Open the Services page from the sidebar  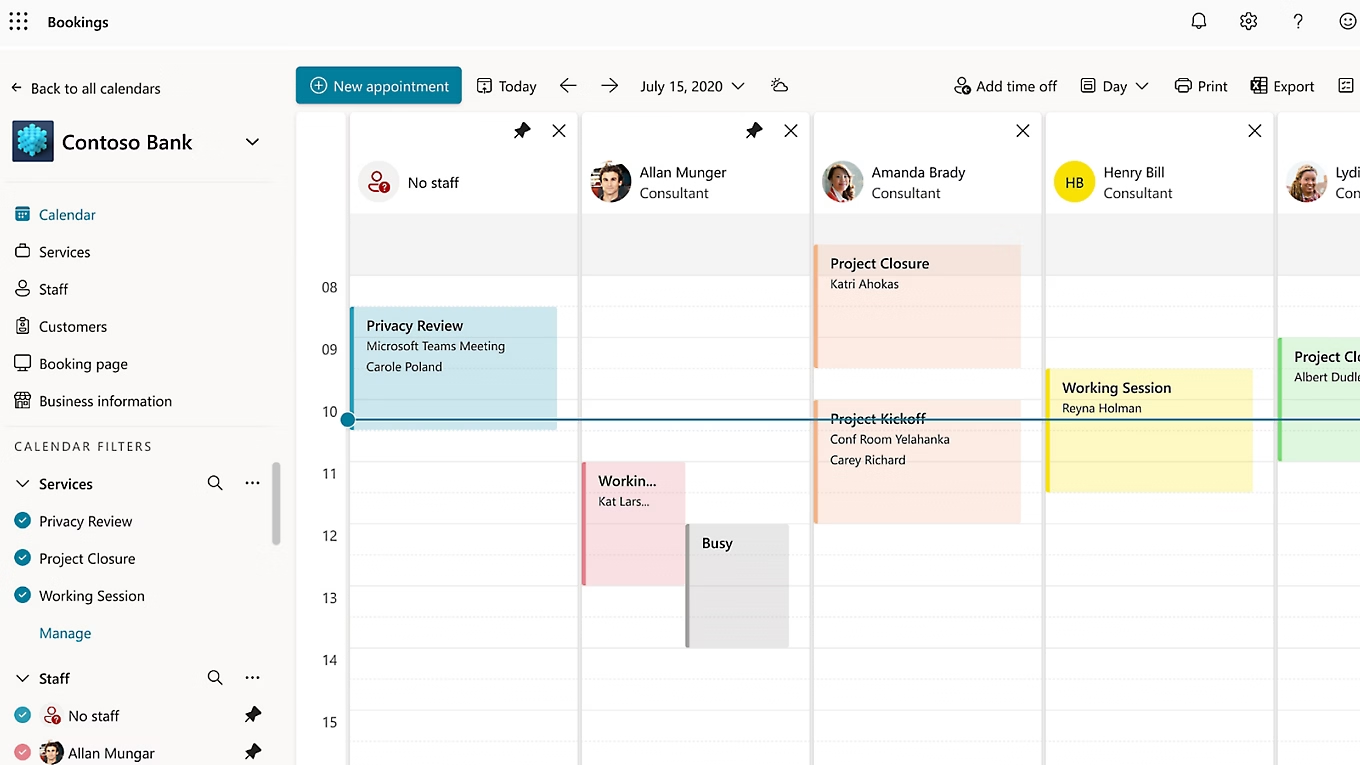(64, 251)
